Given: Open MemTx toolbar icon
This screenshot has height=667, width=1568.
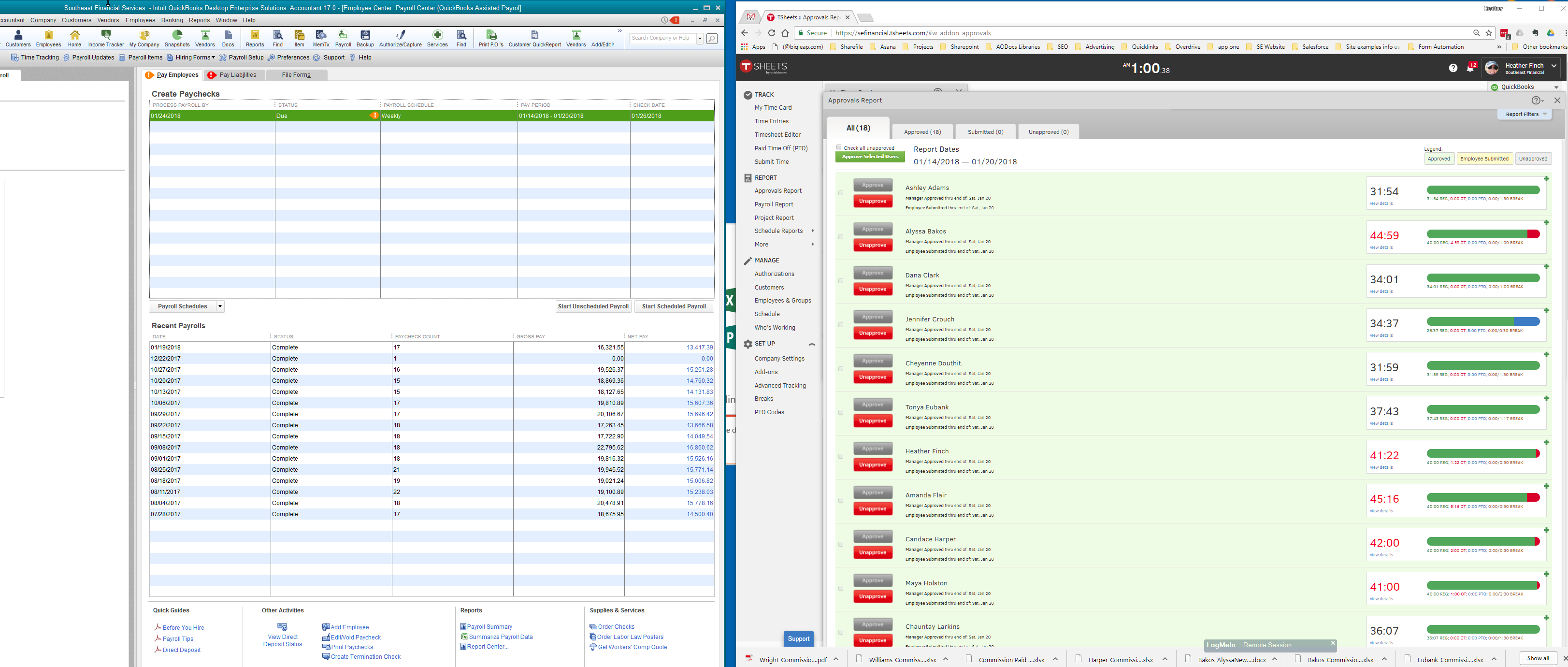Looking at the screenshot, I should [321, 38].
